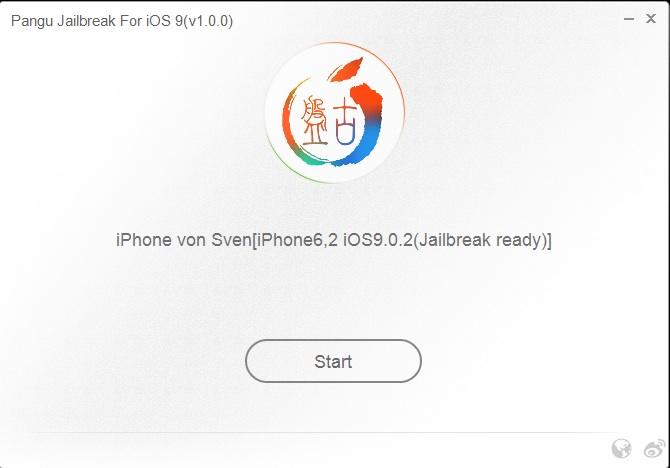This screenshot has width=670, height=468.
Task: Click the version label (v1.0.0) in title
Action: point(208,21)
